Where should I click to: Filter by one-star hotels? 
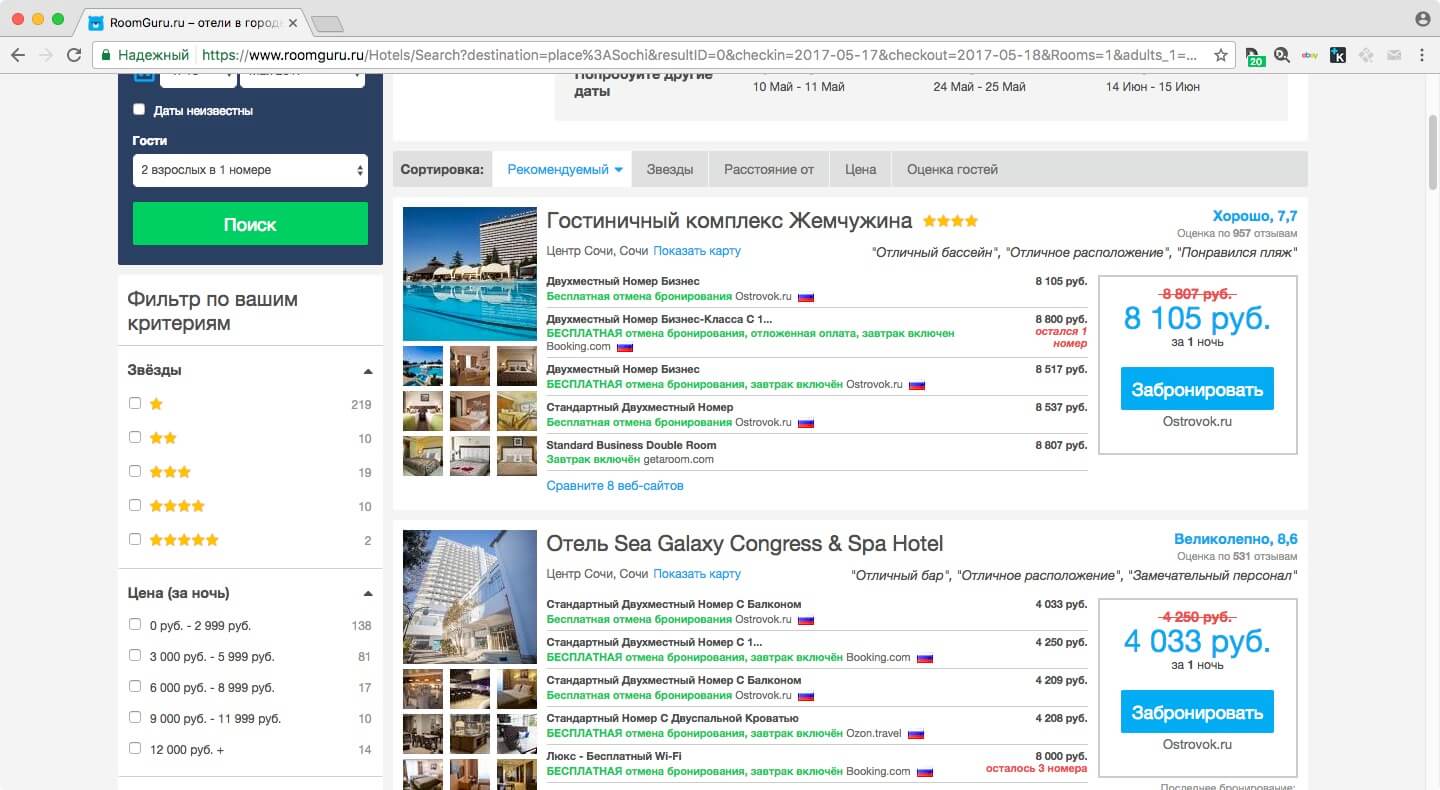coord(135,404)
